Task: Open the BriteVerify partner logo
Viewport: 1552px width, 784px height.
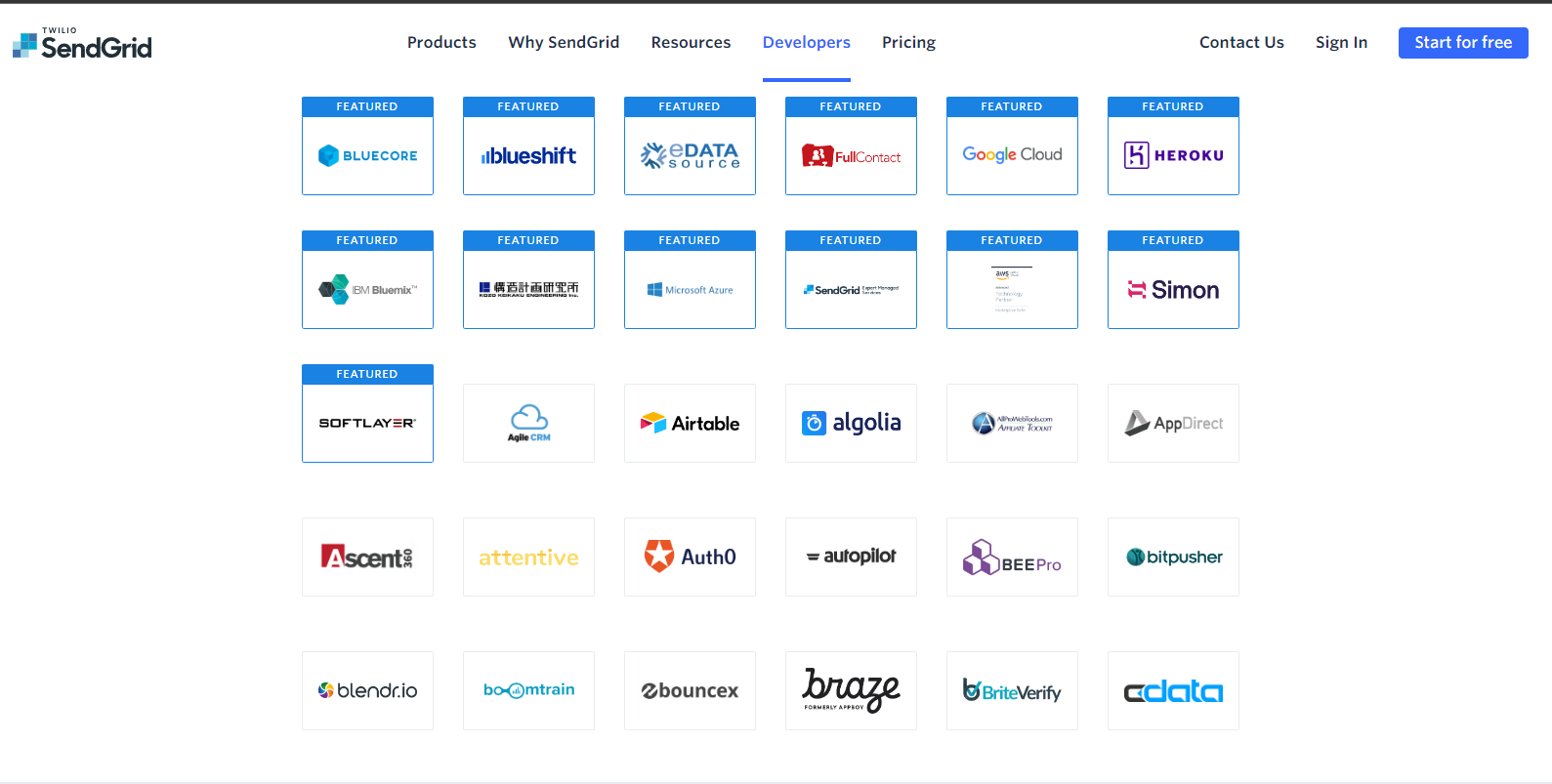Action: click(x=1012, y=690)
